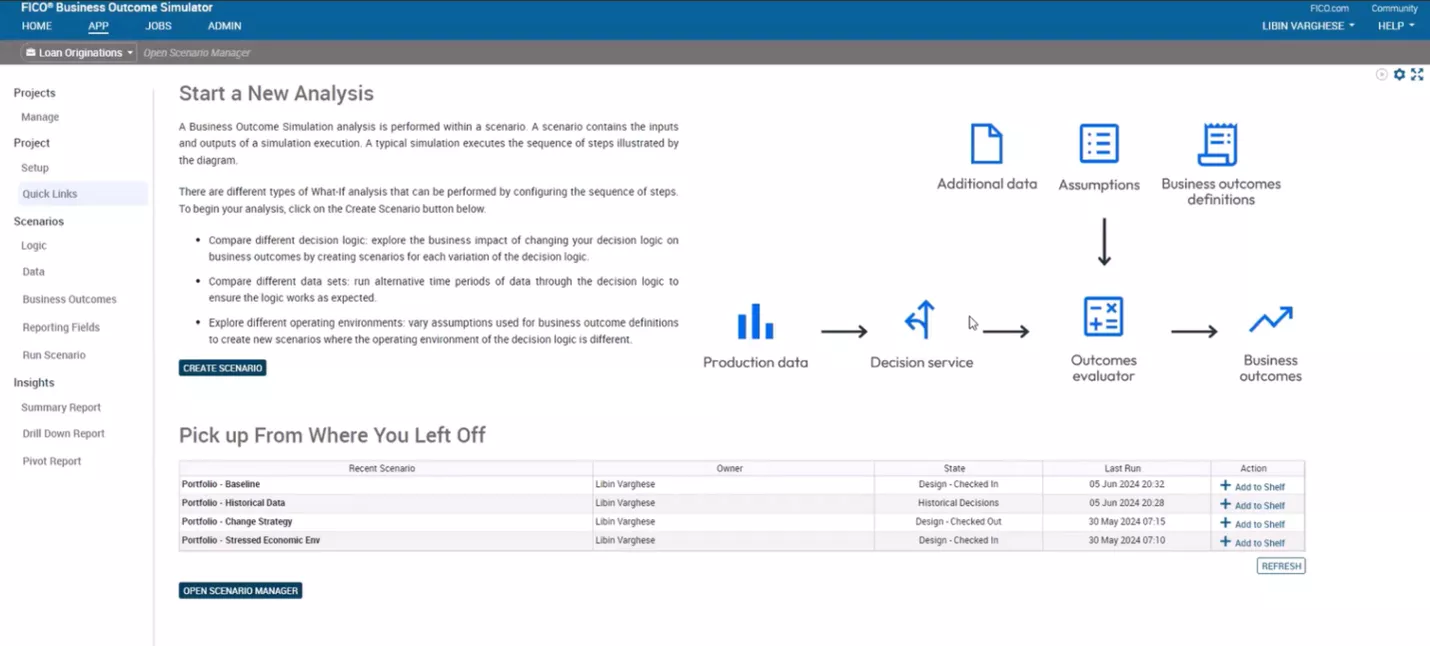Toggle fullscreen with the expand arrows icon
1430x646 pixels.
coord(1417,75)
